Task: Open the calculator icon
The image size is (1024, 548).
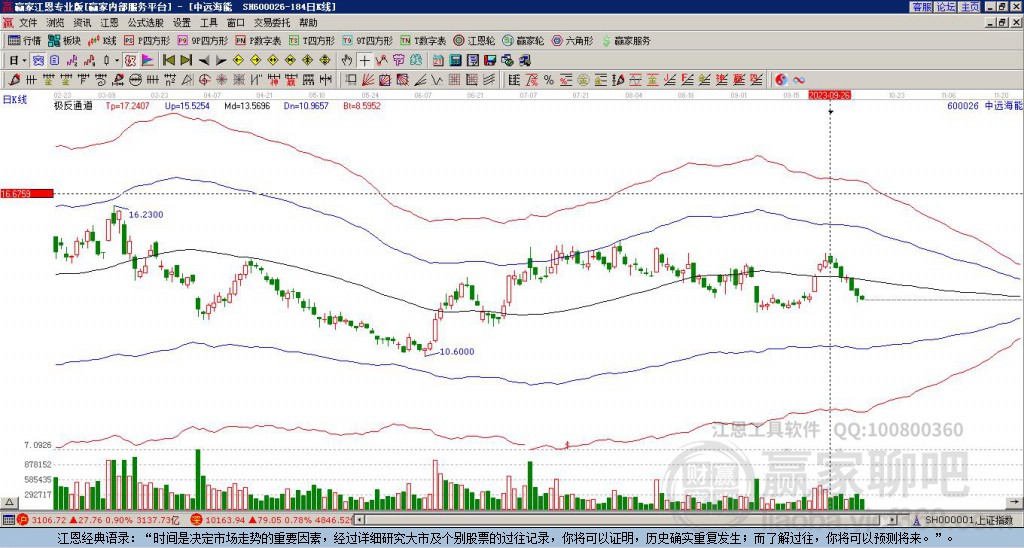Action: coord(455,61)
